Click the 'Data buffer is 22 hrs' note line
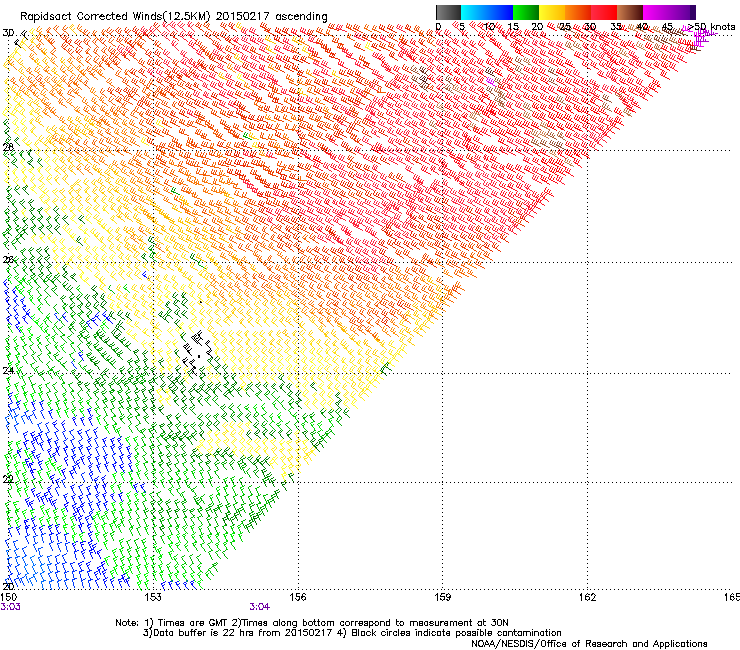The image size is (740, 650). pyautogui.click(x=352, y=633)
